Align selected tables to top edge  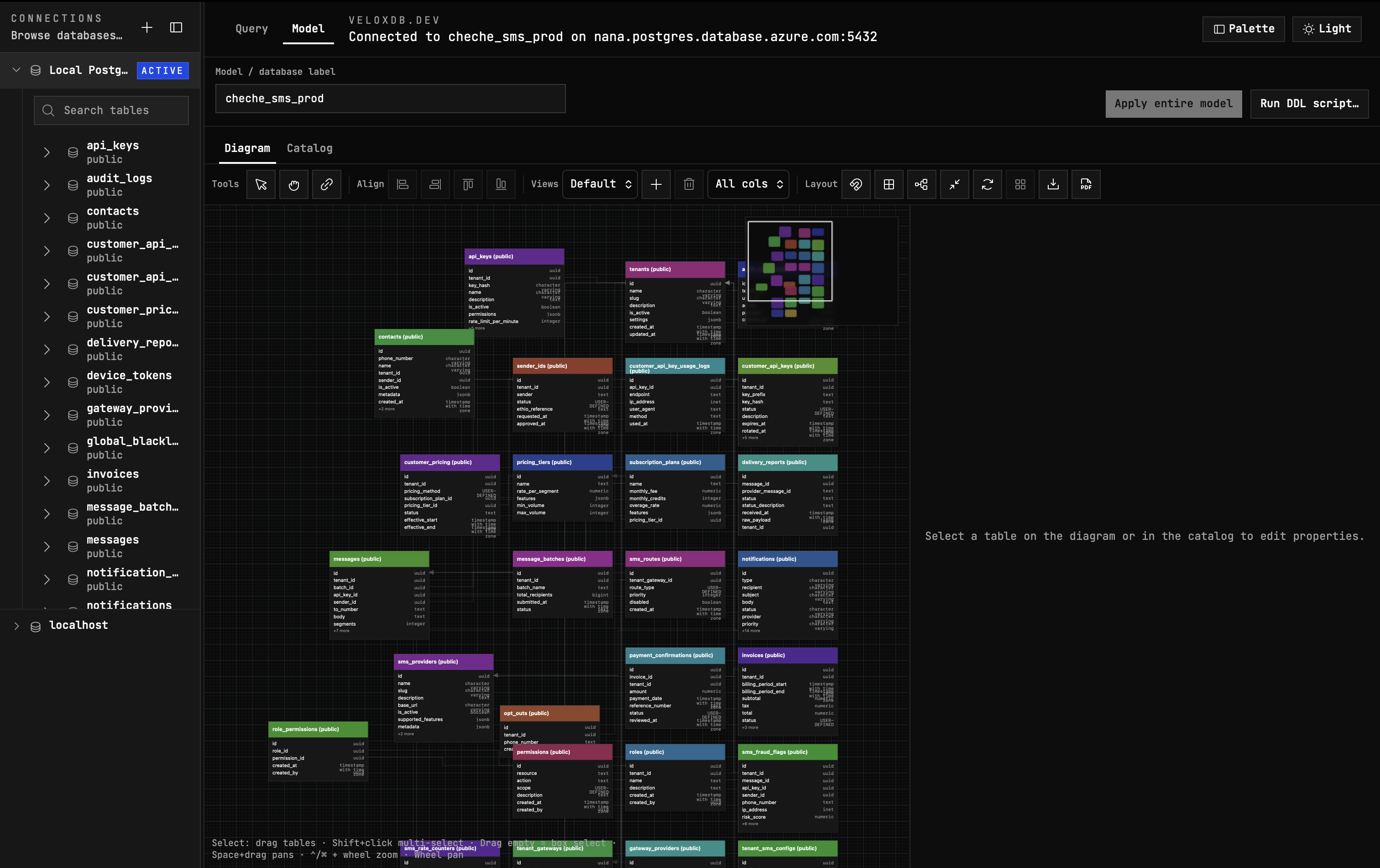click(468, 184)
